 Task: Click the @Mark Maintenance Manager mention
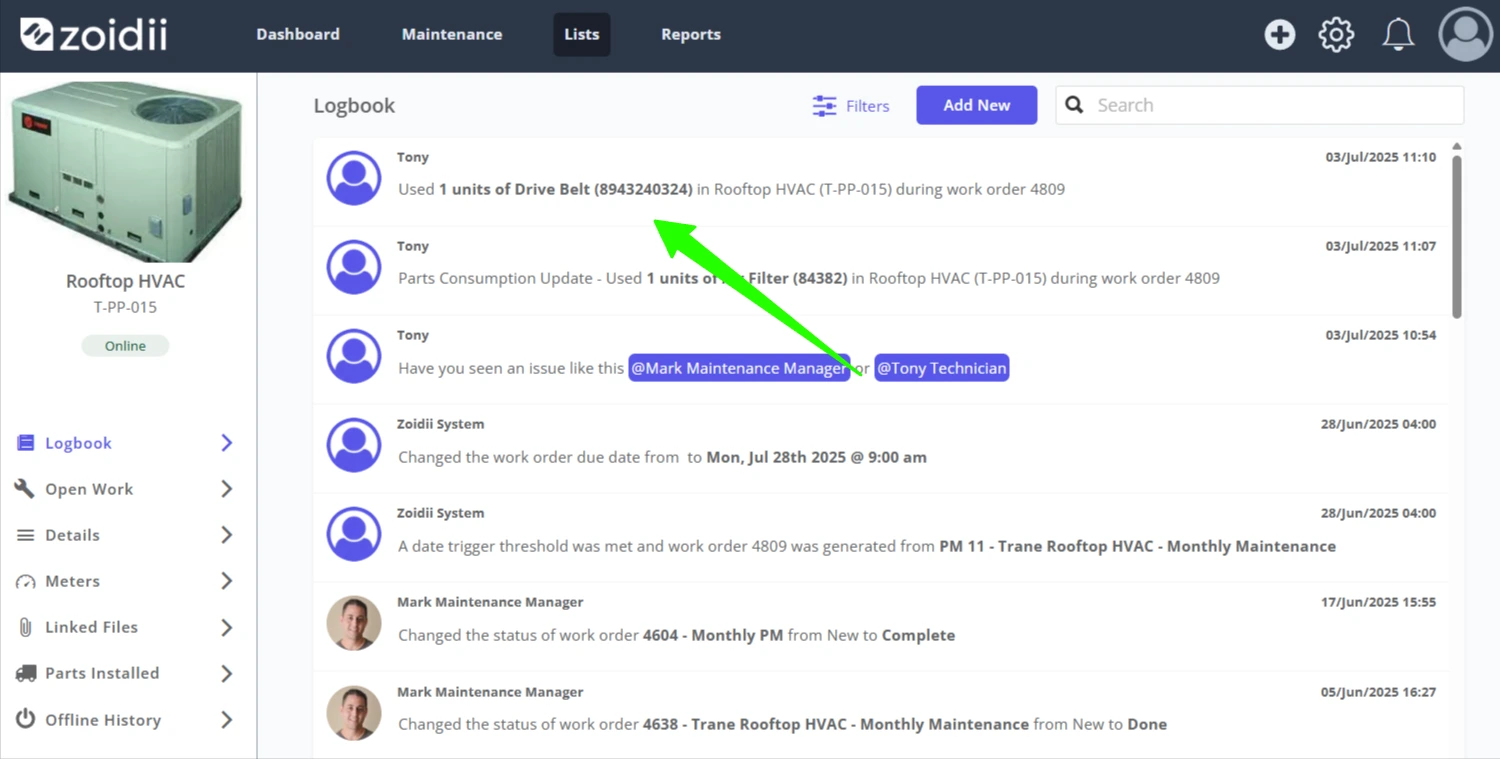(739, 368)
